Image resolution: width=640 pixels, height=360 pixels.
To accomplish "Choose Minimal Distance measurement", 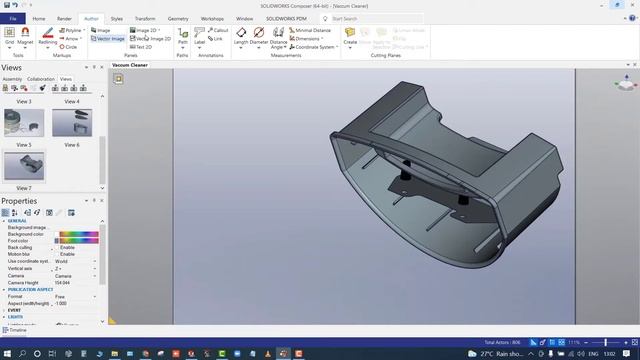I will (x=310, y=30).
